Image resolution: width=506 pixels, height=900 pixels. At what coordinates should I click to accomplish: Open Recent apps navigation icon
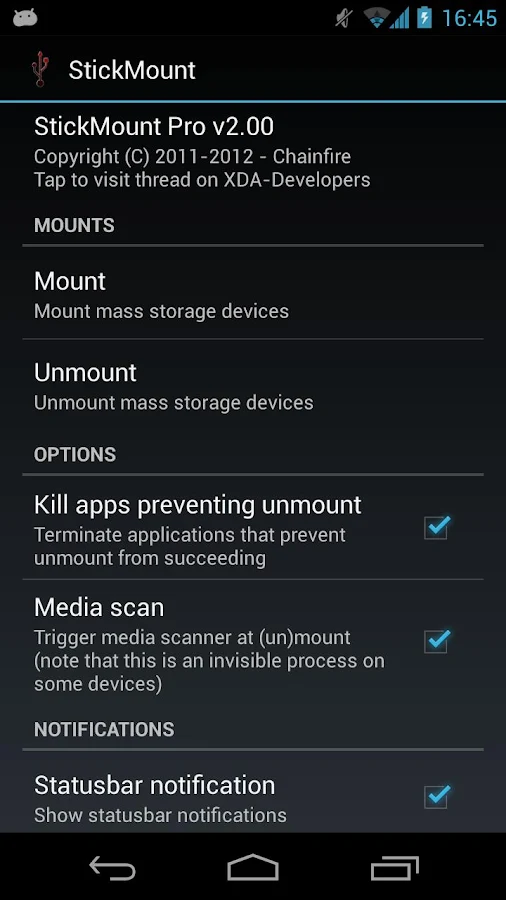[x=395, y=867]
